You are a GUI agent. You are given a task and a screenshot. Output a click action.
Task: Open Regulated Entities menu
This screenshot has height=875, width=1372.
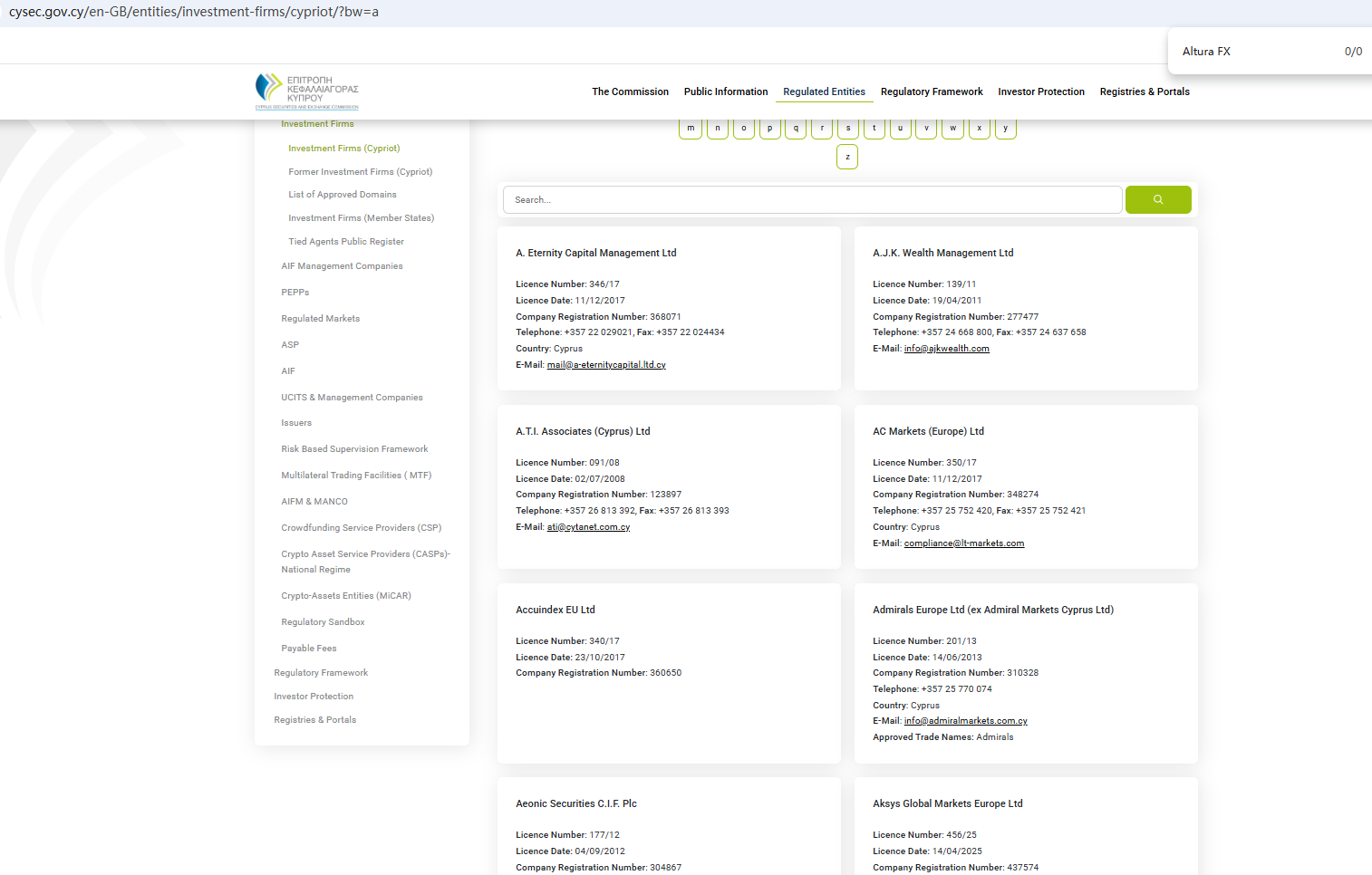[x=824, y=91]
